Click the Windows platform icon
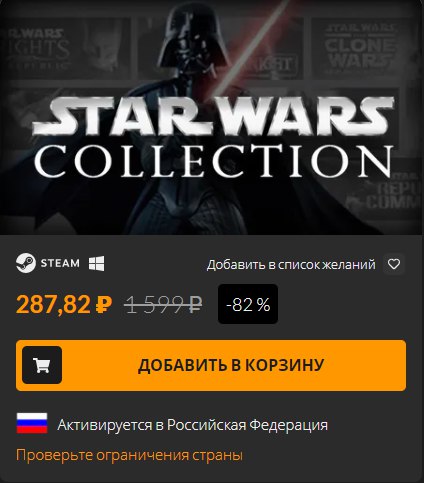424x483 pixels. click(x=96, y=263)
